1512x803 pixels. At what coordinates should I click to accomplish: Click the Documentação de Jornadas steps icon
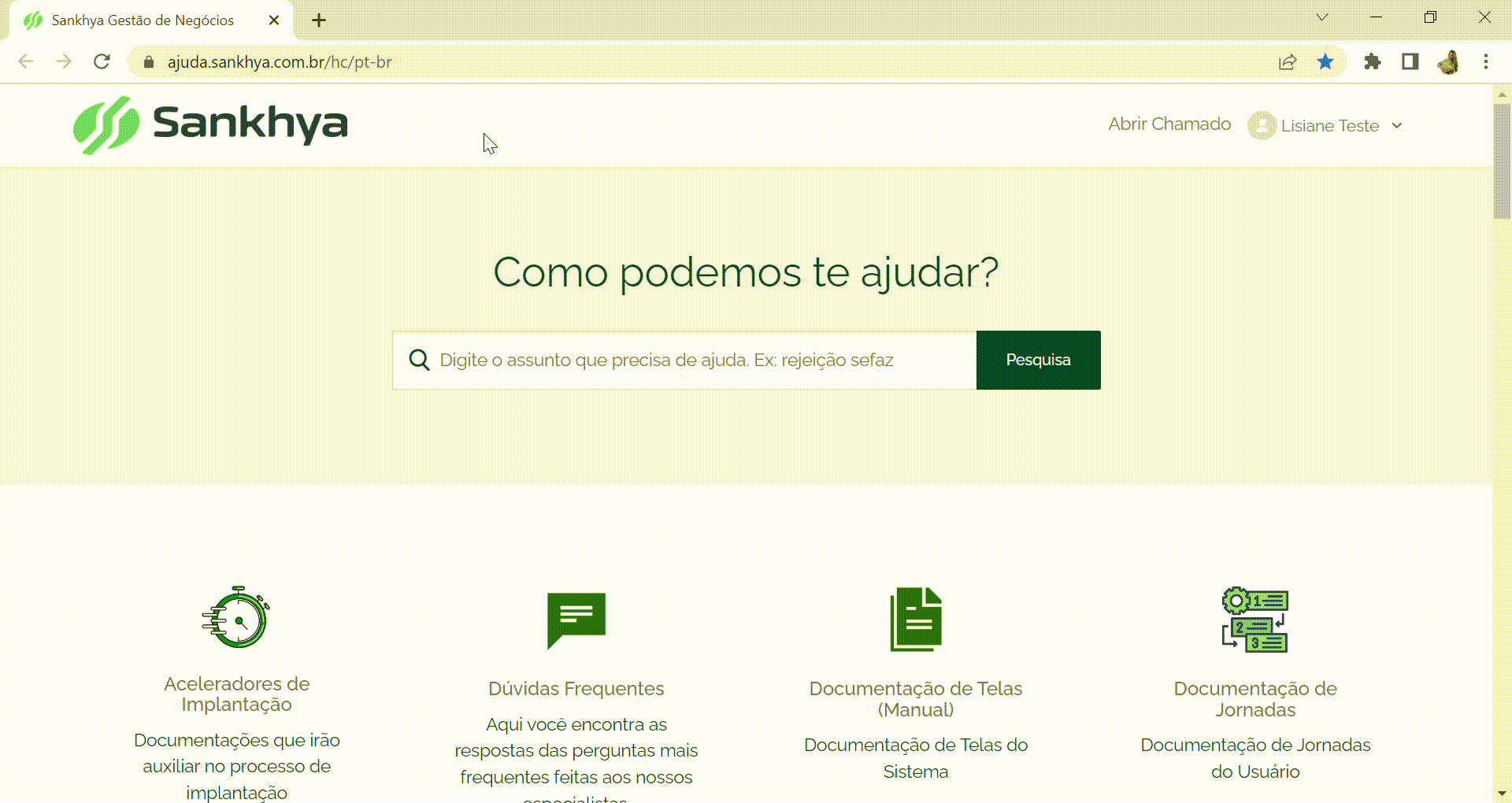(1255, 620)
